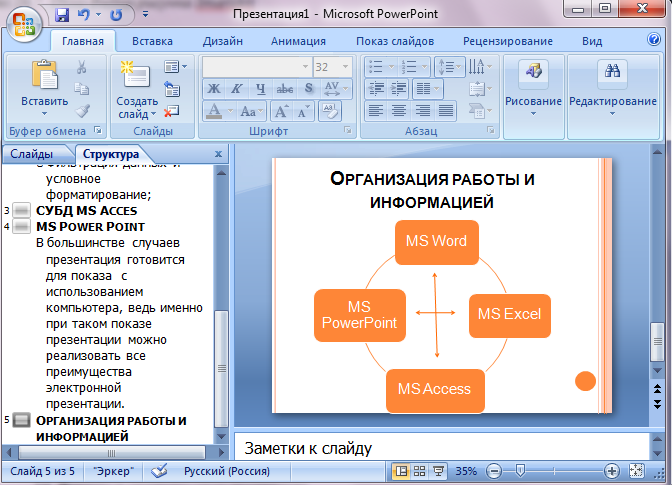
Task: Switch to slide sorter view icon
Action: [420, 471]
